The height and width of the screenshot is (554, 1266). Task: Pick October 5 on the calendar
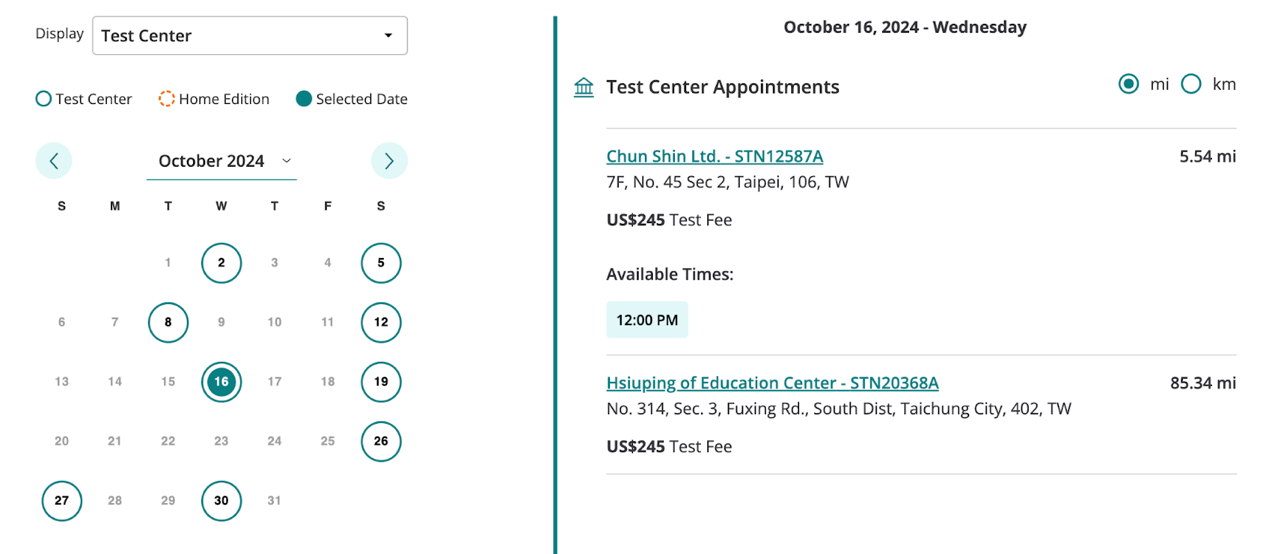(x=381, y=263)
